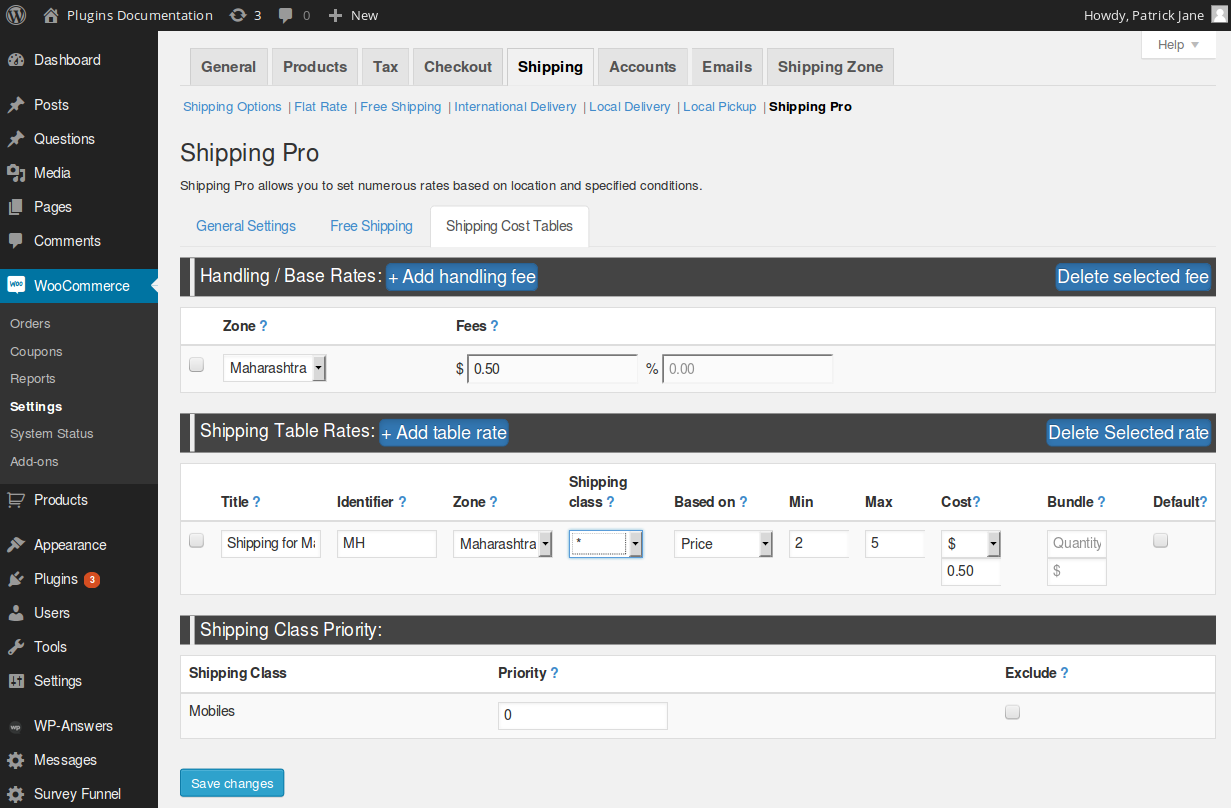Image resolution: width=1231 pixels, height=808 pixels.
Task: Click the Users person icon in sidebar
Action: [16, 613]
